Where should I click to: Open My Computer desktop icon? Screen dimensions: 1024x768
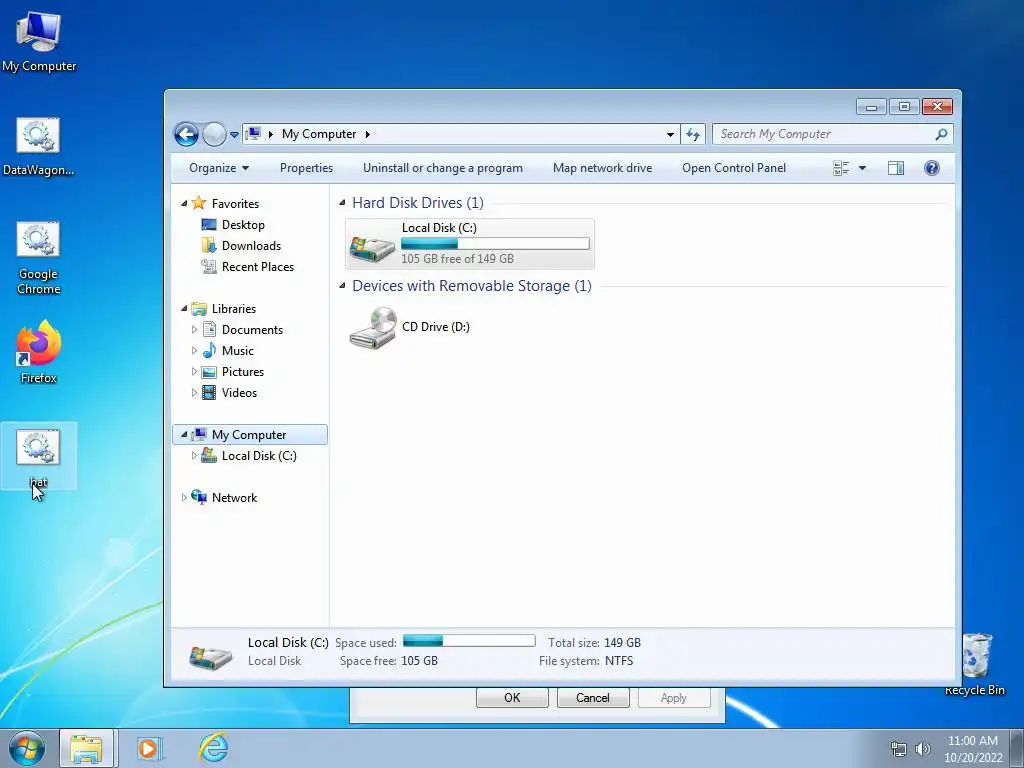[39, 41]
